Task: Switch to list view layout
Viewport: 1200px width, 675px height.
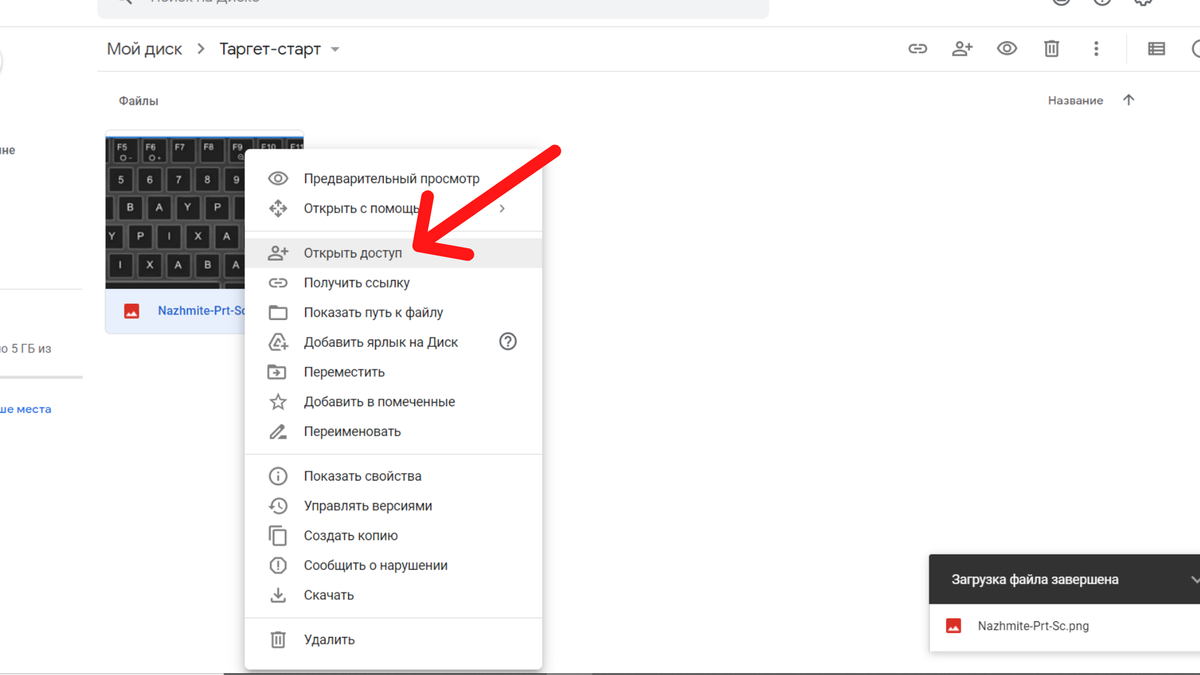Action: 1156,49
